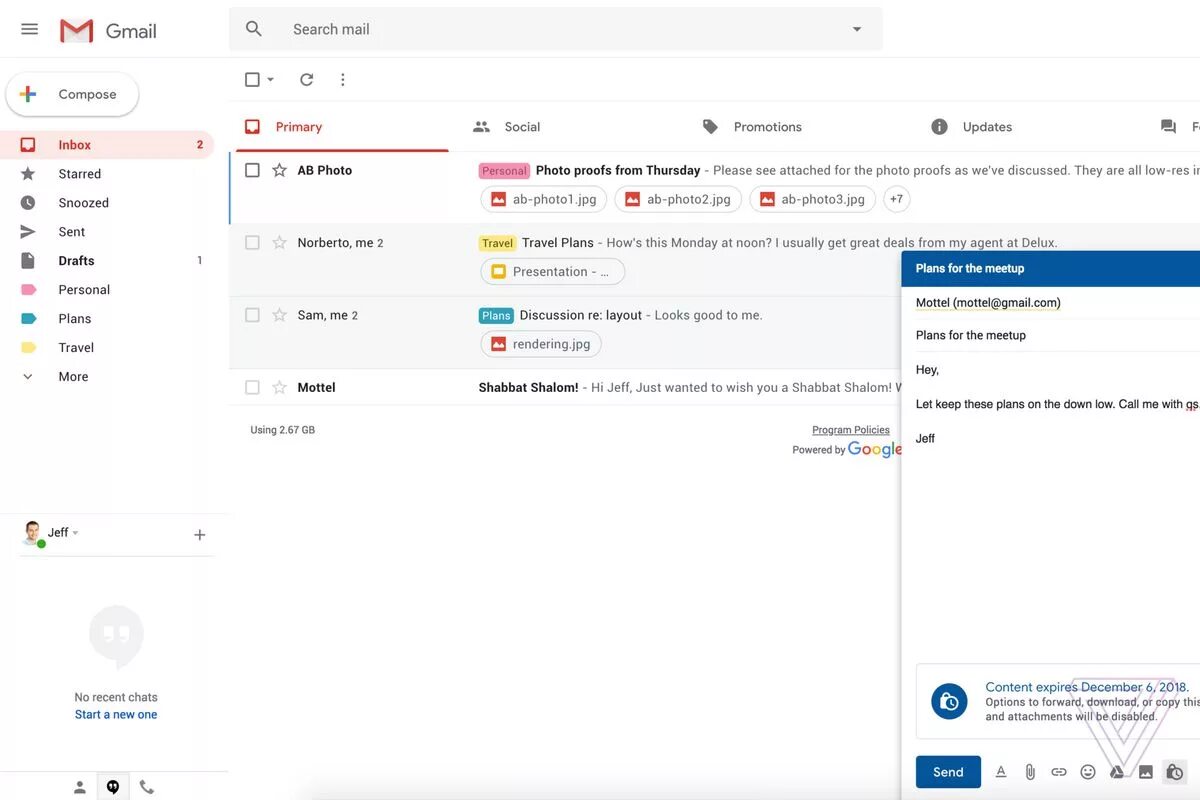This screenshot has width=1200, height=800.
Task: Insert a photo into the message
Action: pos(1146,771)
